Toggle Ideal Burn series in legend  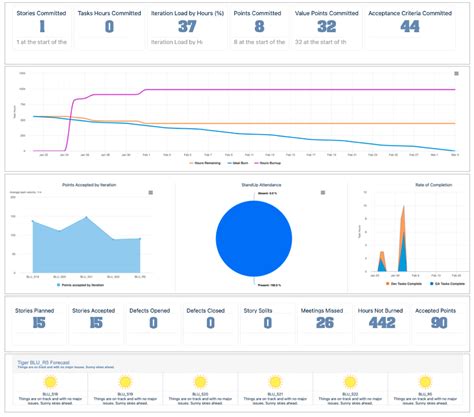point(238,163)
